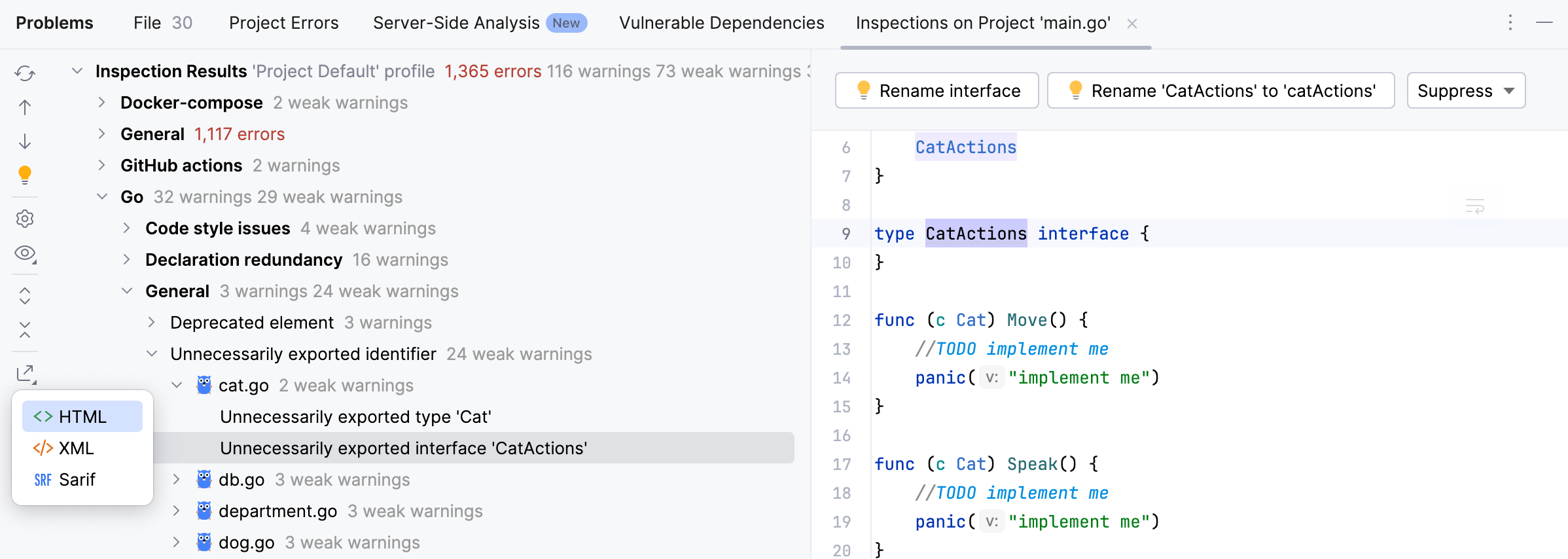Expand the db.go file node
The image size is (1568, 559).
click(x=176, y=480)
